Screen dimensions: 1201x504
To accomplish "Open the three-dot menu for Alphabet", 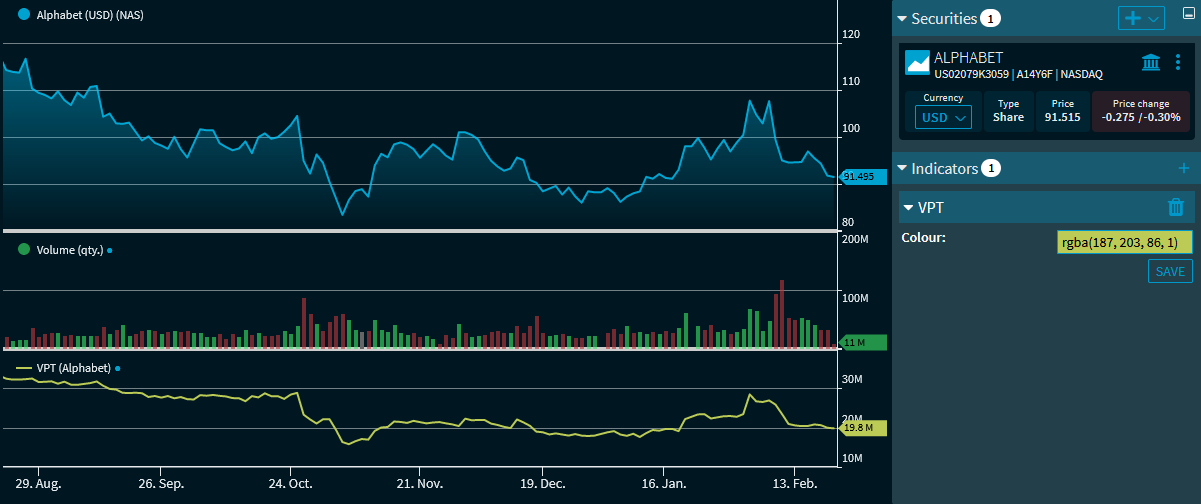I will (x=1177, y=63).
